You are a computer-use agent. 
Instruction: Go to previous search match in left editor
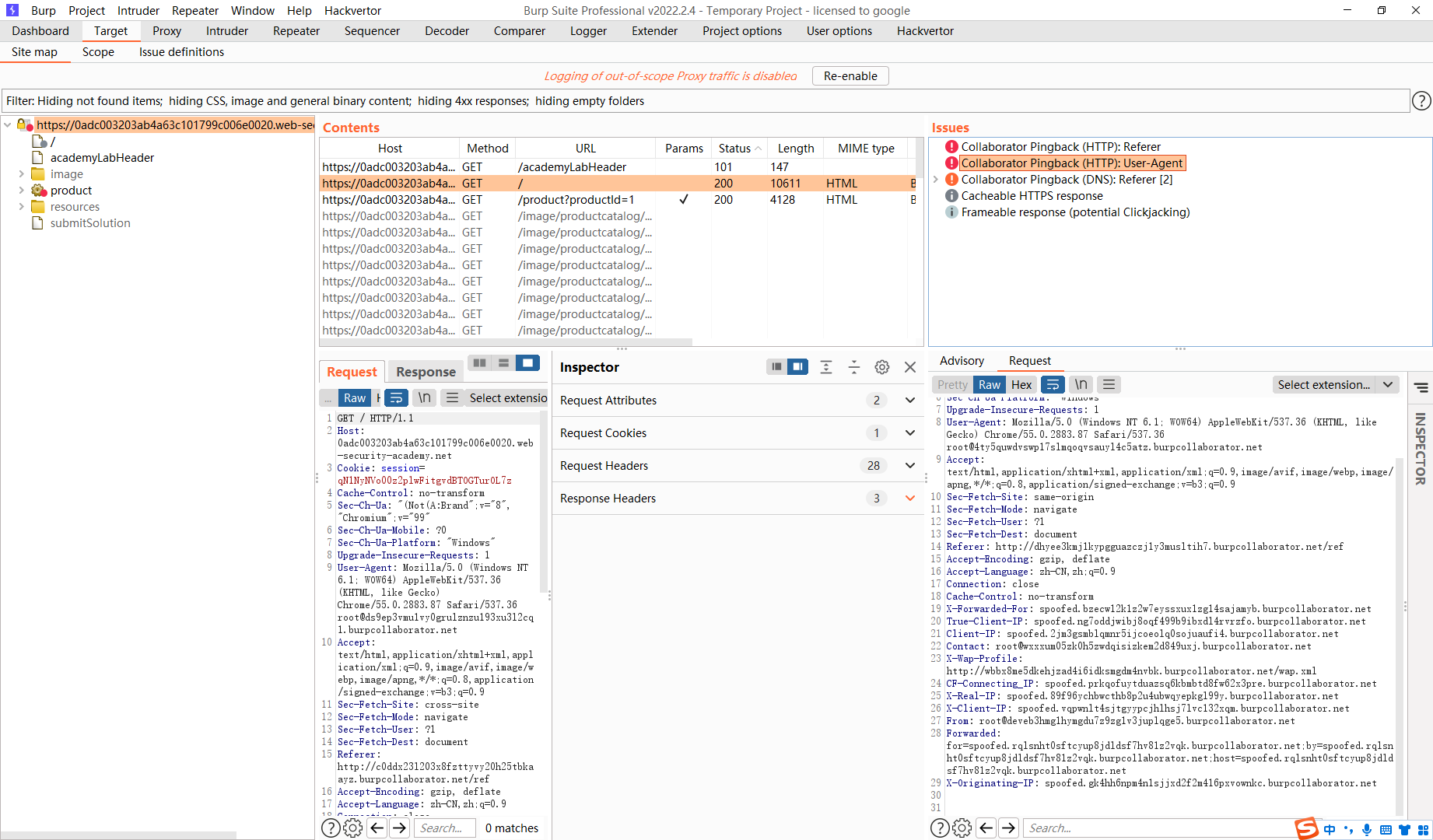click(x=377, y=828)
